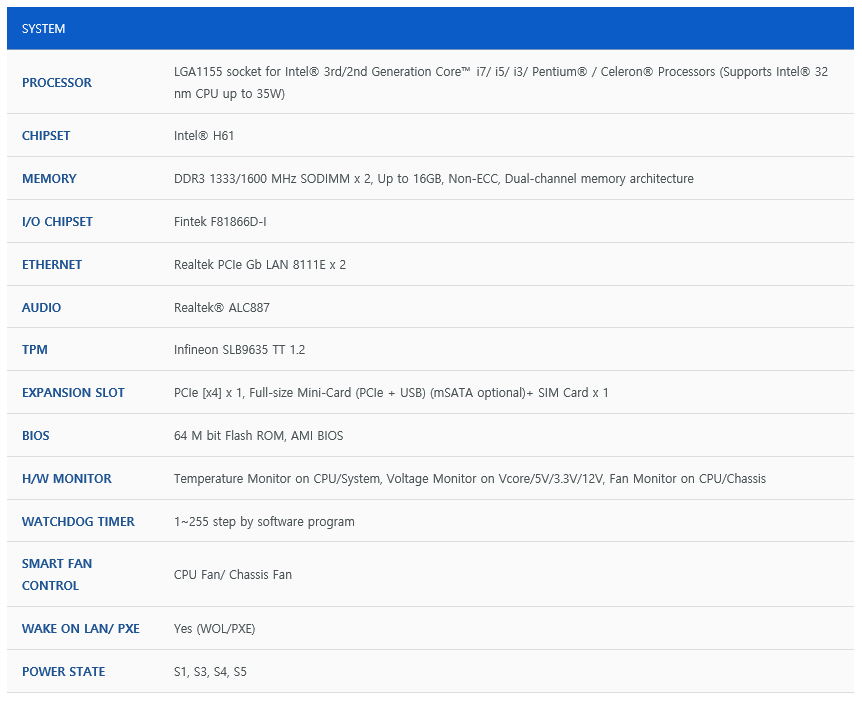
Task: Click the I/O CHIPSET label
Action: 57,222
